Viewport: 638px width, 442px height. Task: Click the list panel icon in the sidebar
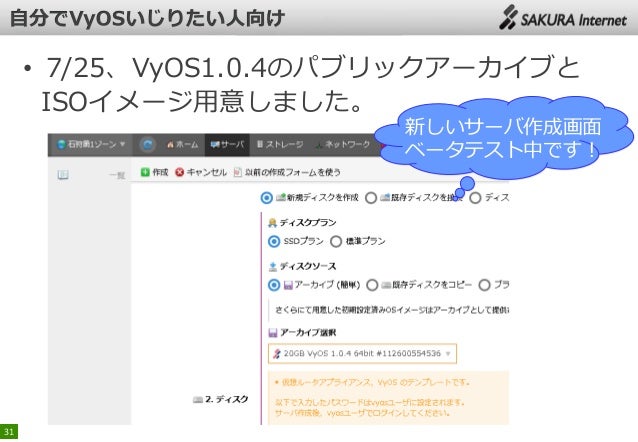[x=63, y=175]
